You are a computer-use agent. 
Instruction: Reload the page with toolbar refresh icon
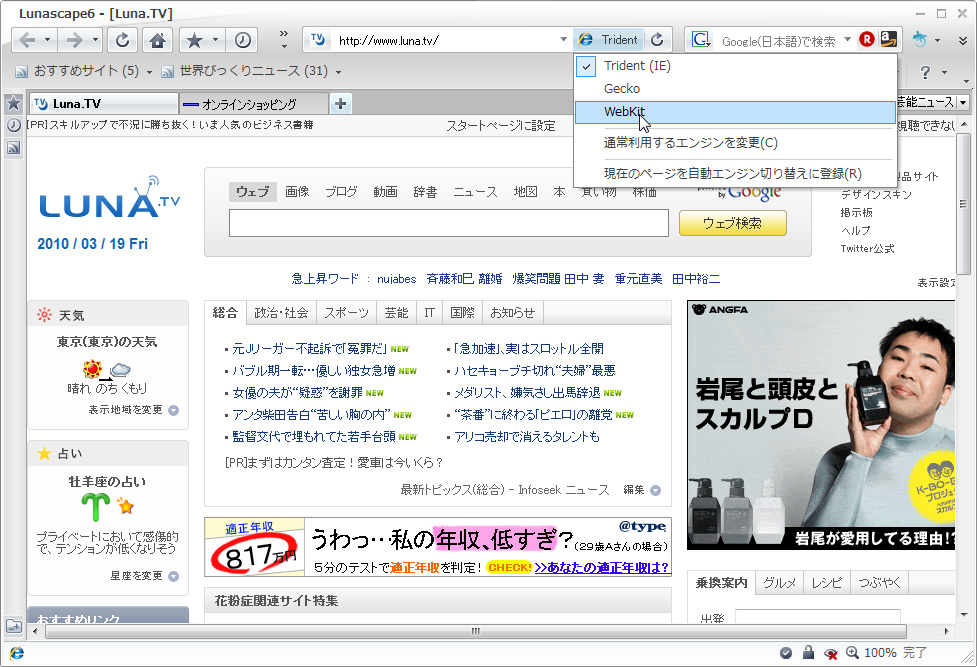point(123,41)
